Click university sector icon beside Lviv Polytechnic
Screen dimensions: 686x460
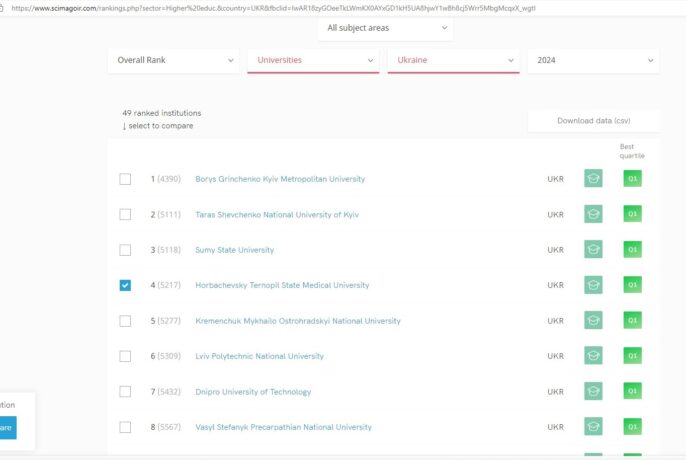[x=593, y=356]
